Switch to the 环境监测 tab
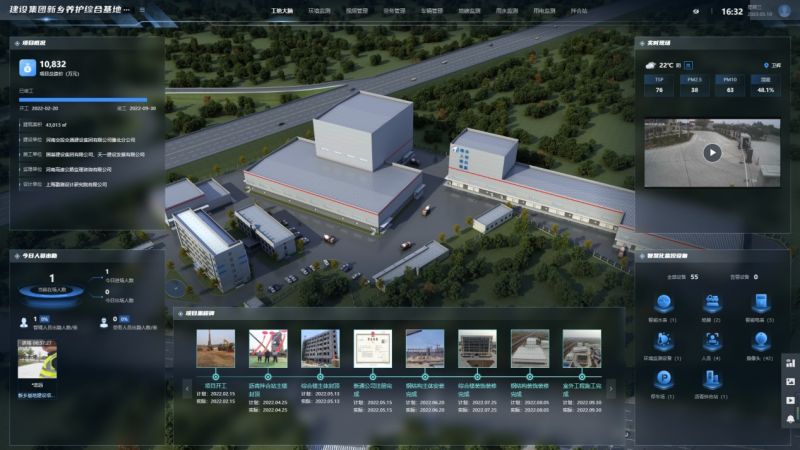 [320, 11]
